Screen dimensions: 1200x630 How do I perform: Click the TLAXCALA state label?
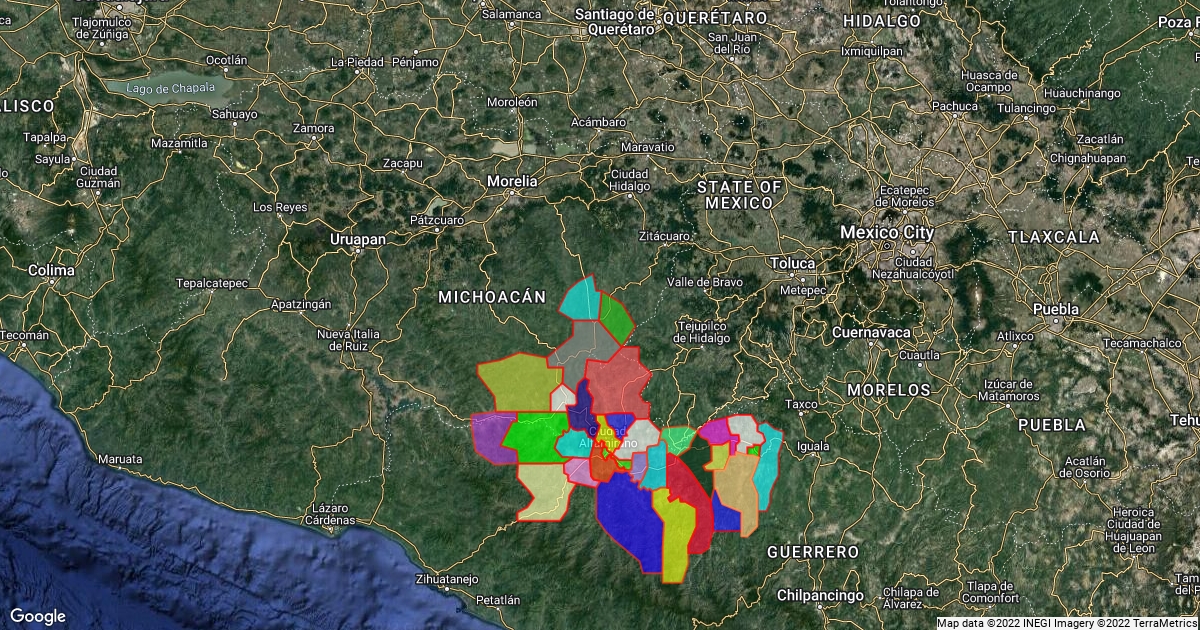[x=1054, y=237]
